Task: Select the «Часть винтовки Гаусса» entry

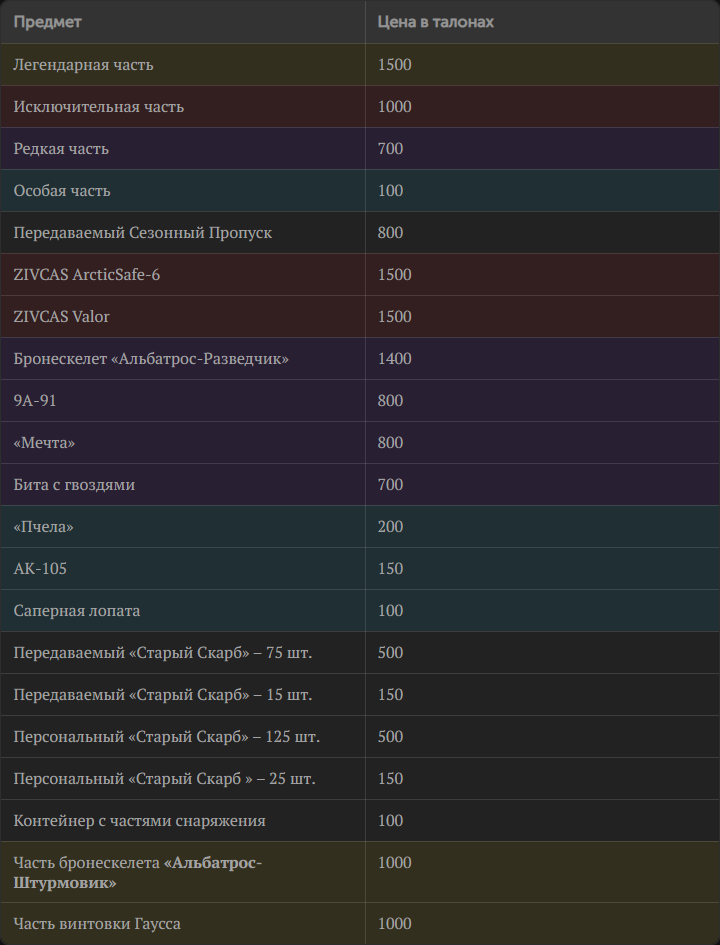Action: click(x=97, y=924)
